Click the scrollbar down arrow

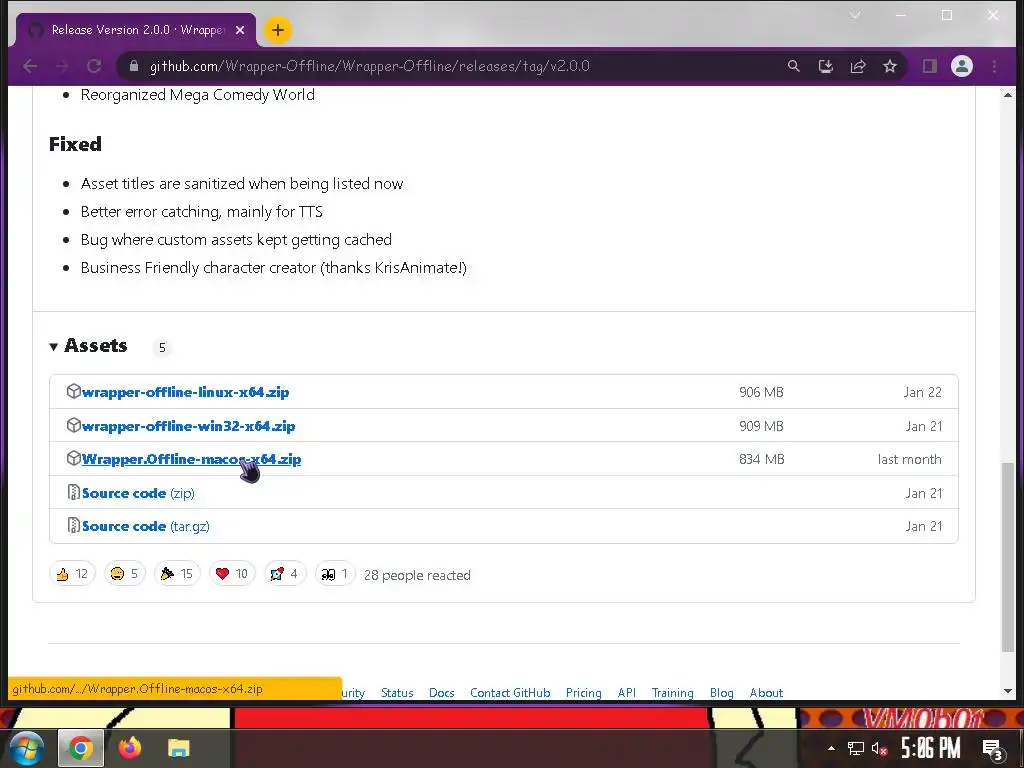tap(1008, 691)
